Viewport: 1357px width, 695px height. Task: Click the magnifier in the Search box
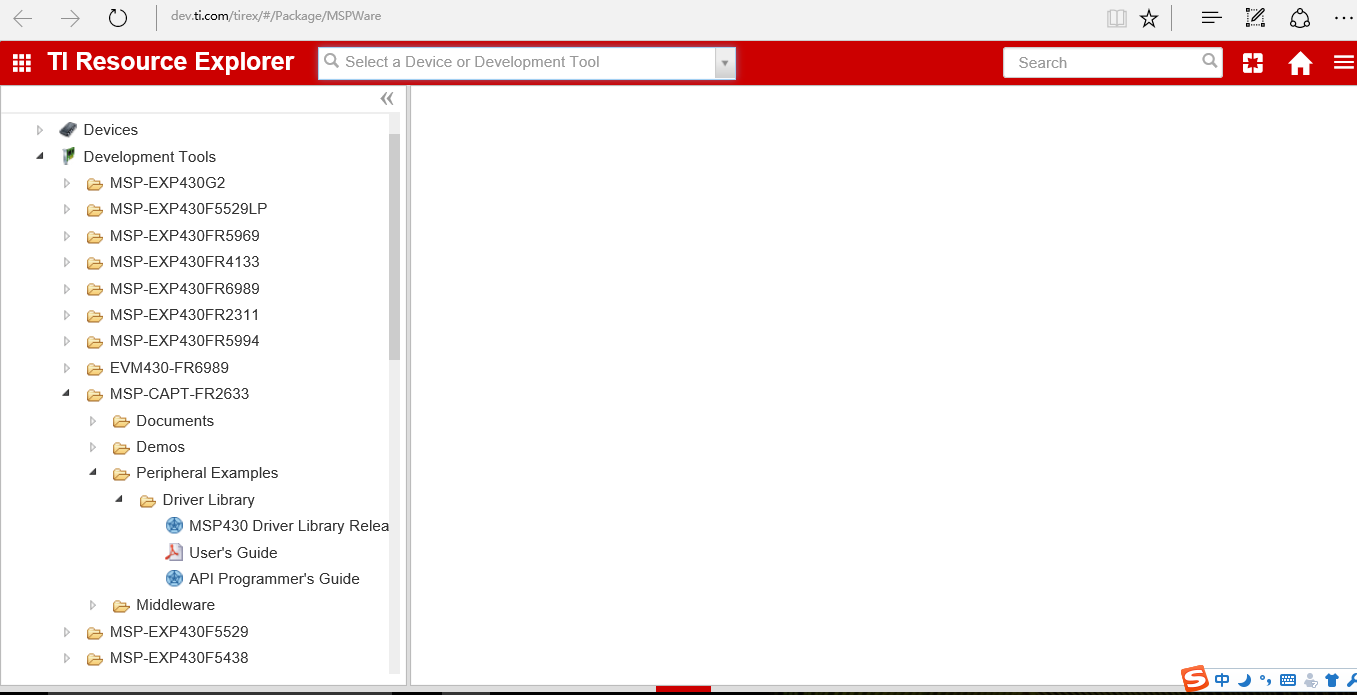1210,61
